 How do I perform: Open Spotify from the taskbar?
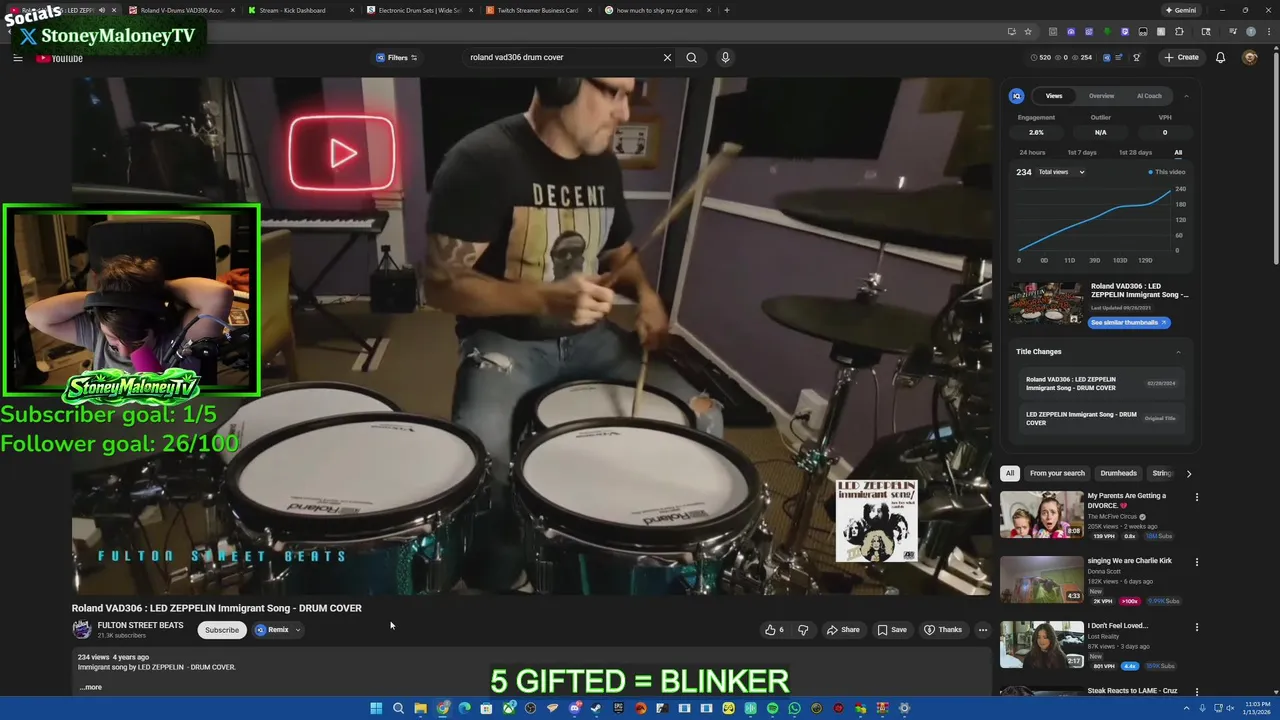pyautogui.click(x=772, y=708)
